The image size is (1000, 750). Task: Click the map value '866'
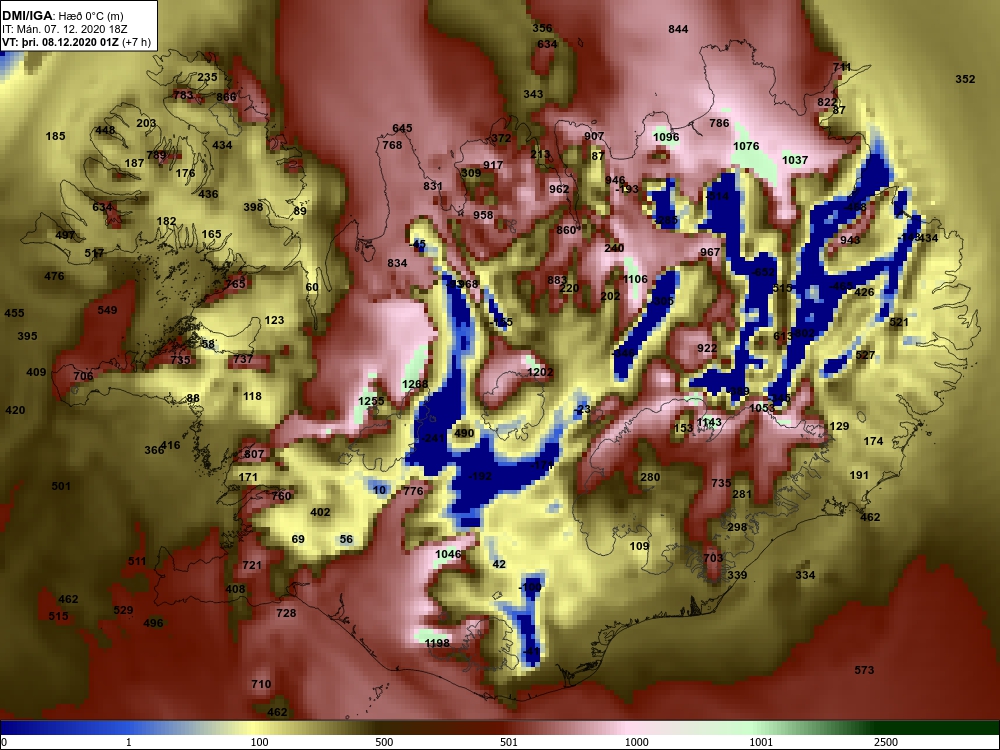[226, 97]
